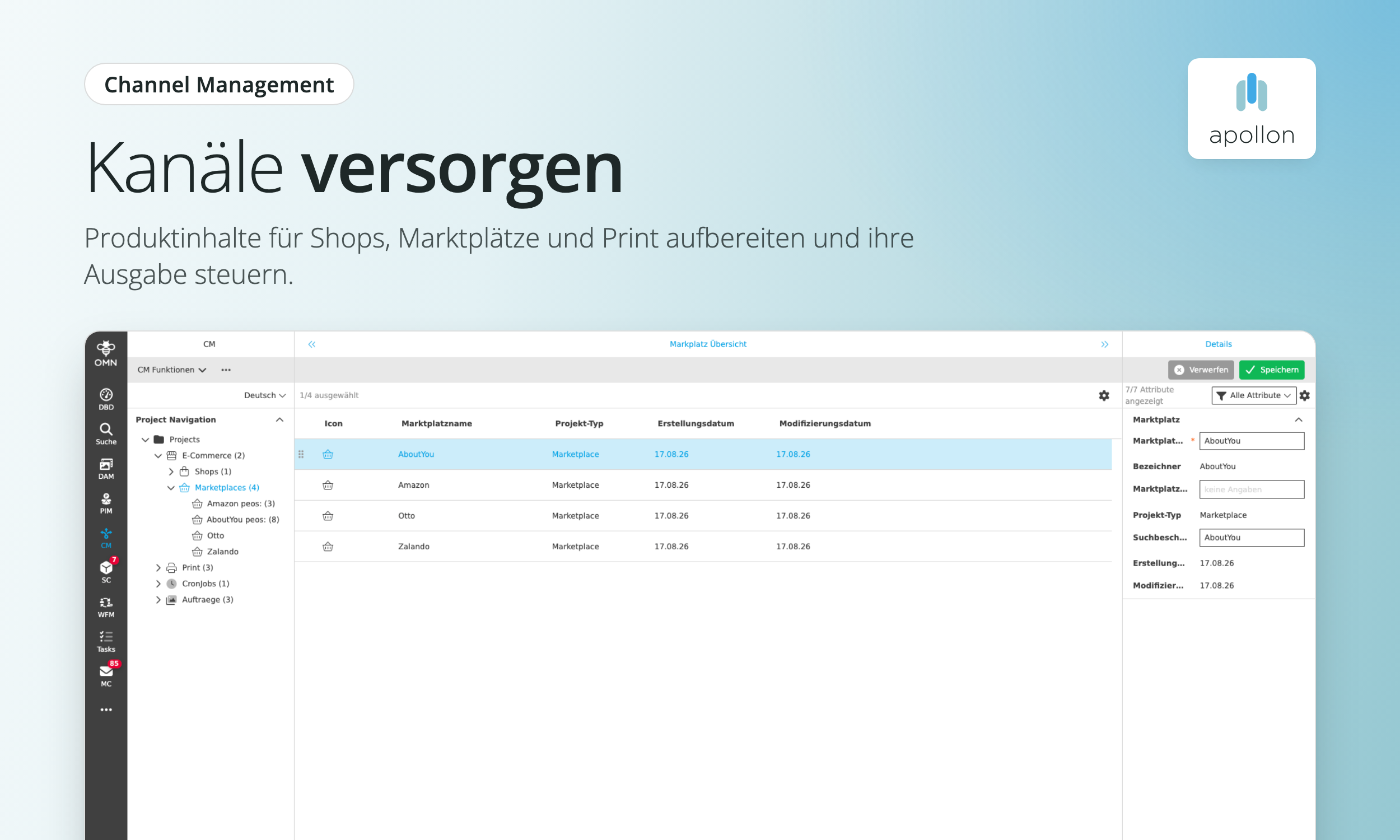Select the Markplatz Übersicht tab
The image size is (1400, 840).
[x=707, y=344]
